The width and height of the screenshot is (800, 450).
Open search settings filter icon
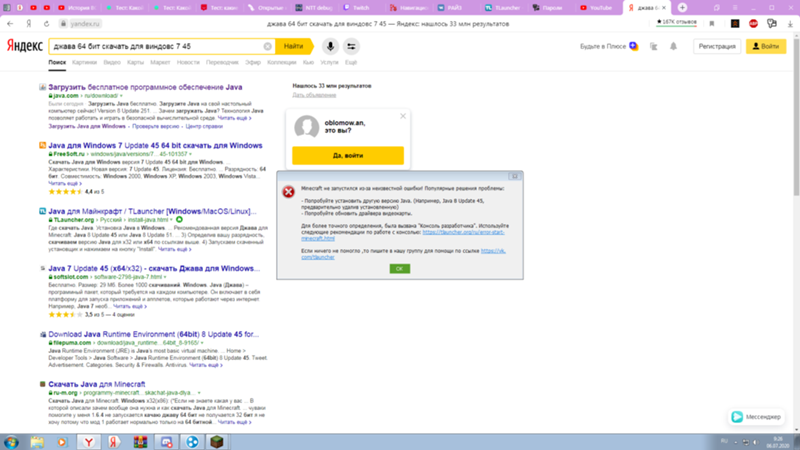point(352,46)
